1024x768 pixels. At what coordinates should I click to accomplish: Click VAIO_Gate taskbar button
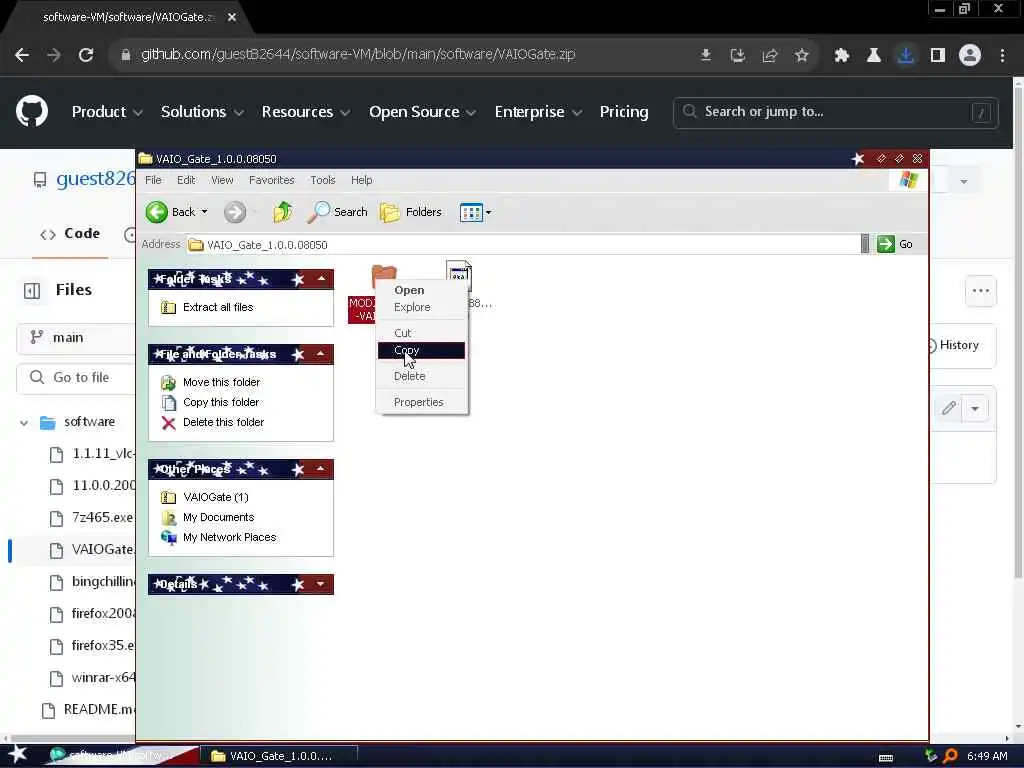click(x=279, y=756)
